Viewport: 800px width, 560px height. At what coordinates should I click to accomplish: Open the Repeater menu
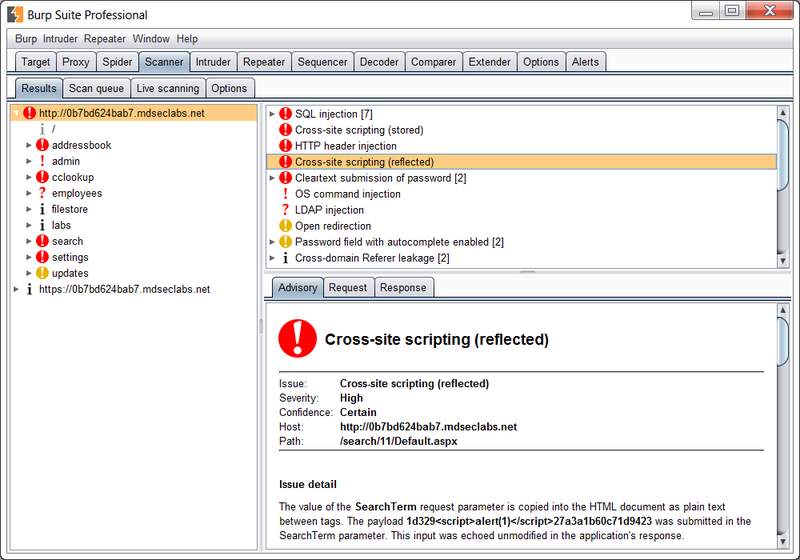[105, 39]
